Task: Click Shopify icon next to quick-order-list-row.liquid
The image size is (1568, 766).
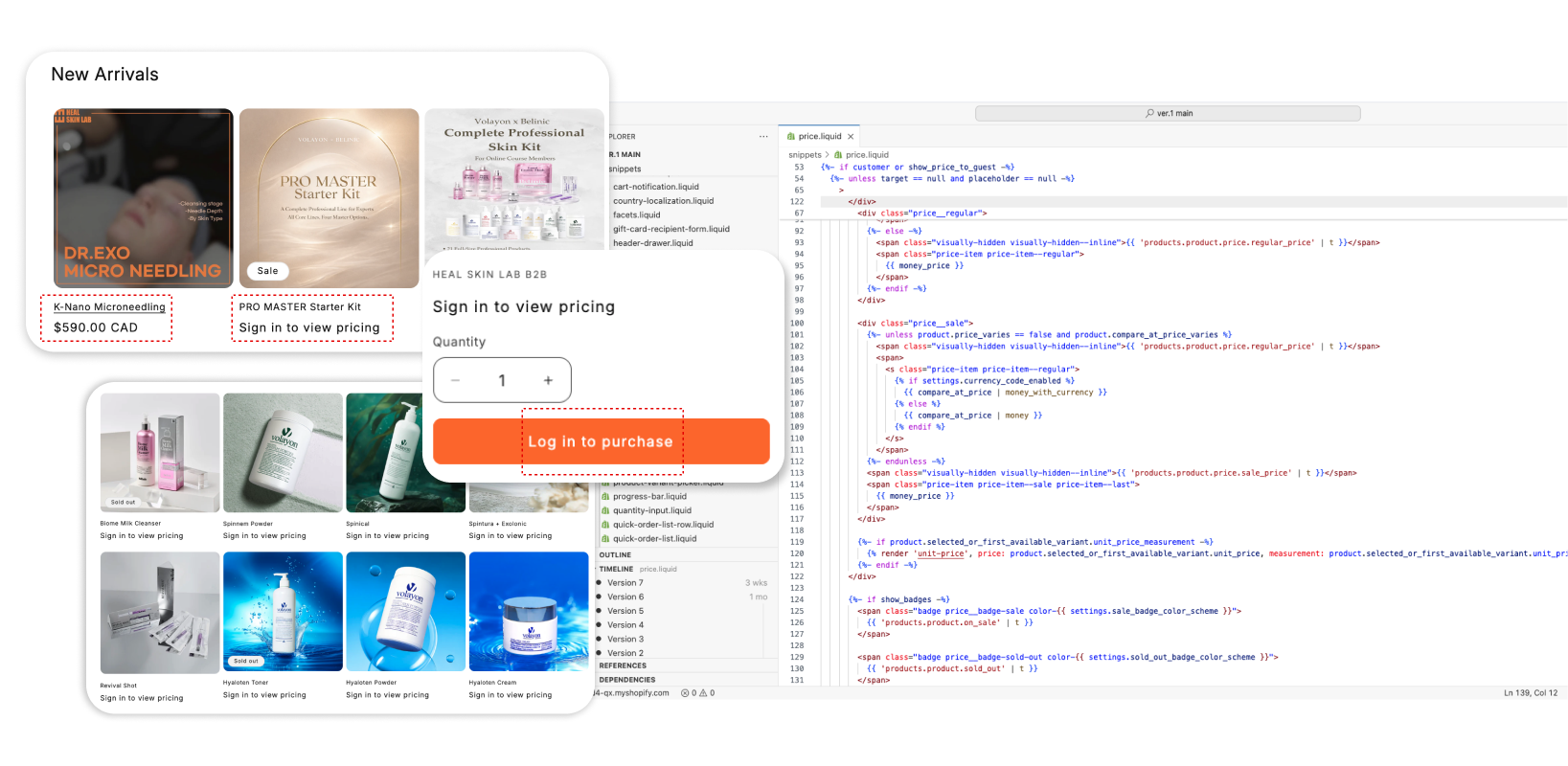Action: point(605,525)
